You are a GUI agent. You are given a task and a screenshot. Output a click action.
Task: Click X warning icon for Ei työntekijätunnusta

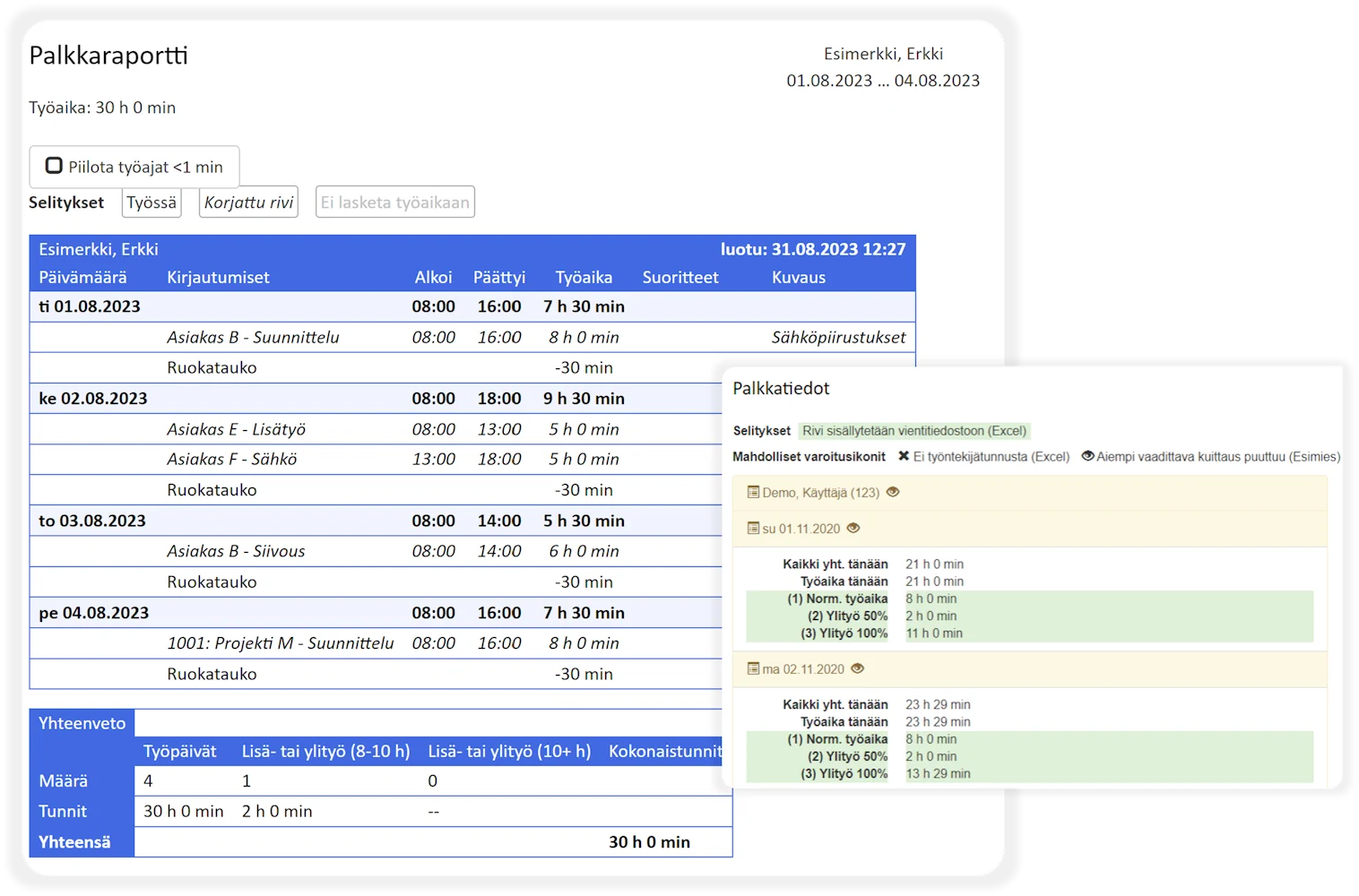(904, 456)
